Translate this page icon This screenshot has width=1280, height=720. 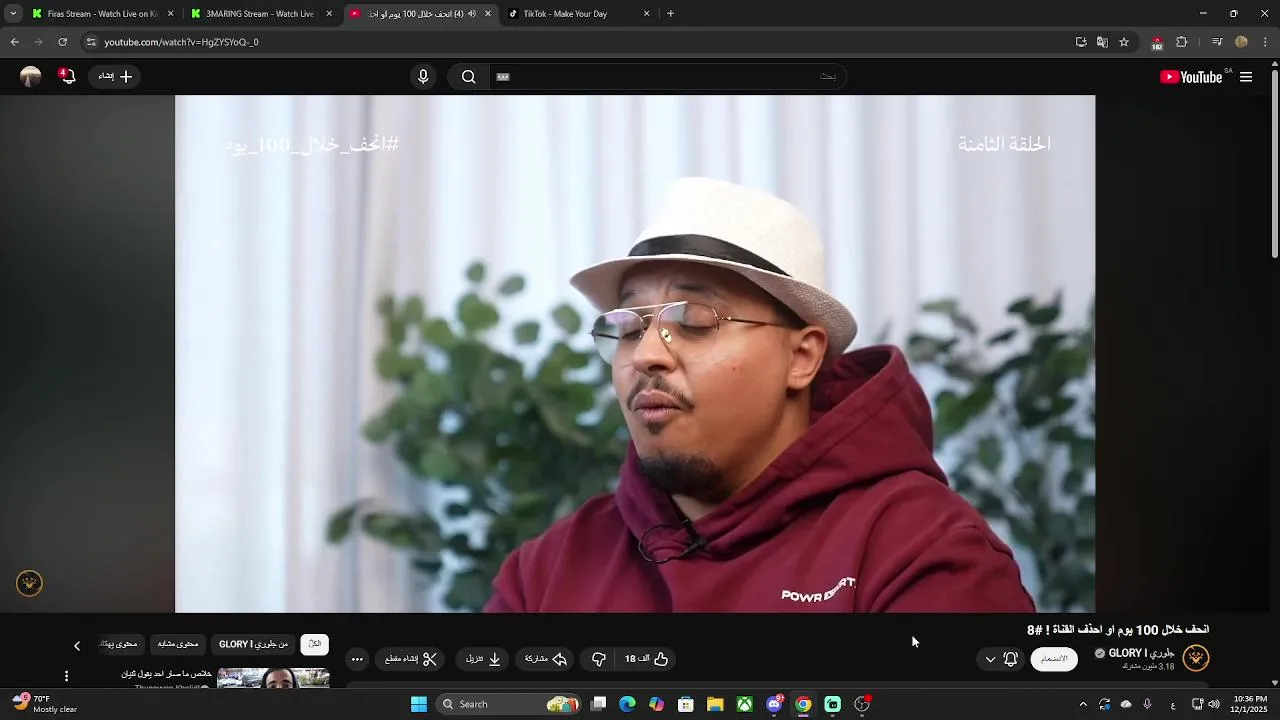click(1102, 42)
